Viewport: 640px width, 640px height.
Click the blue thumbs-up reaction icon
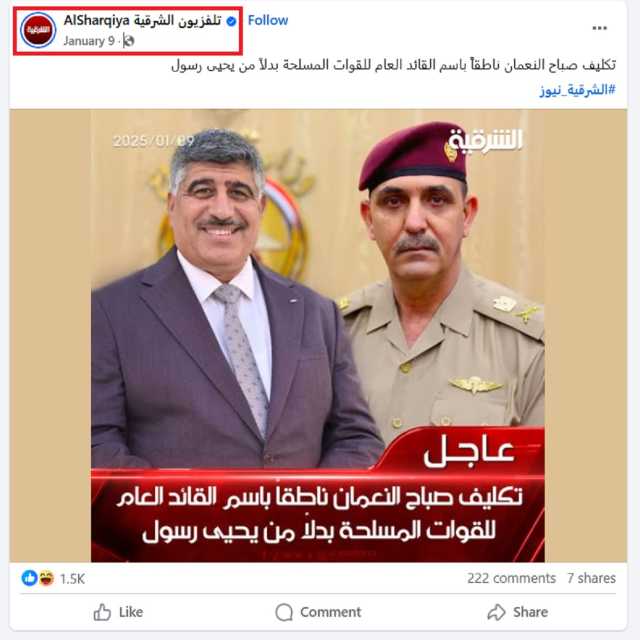pyautogui.click(x=29, y=578)
